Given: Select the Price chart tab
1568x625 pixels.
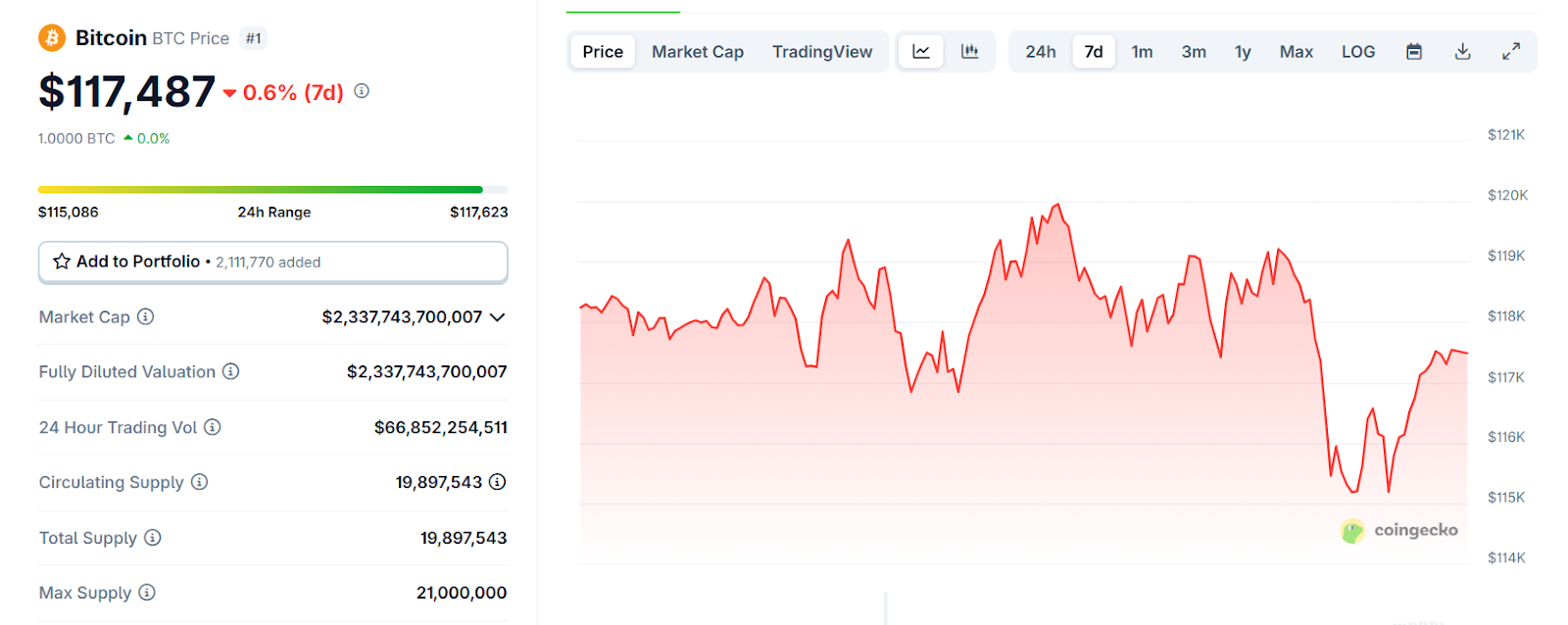Looking at the screenshot, I should [603, 52].
